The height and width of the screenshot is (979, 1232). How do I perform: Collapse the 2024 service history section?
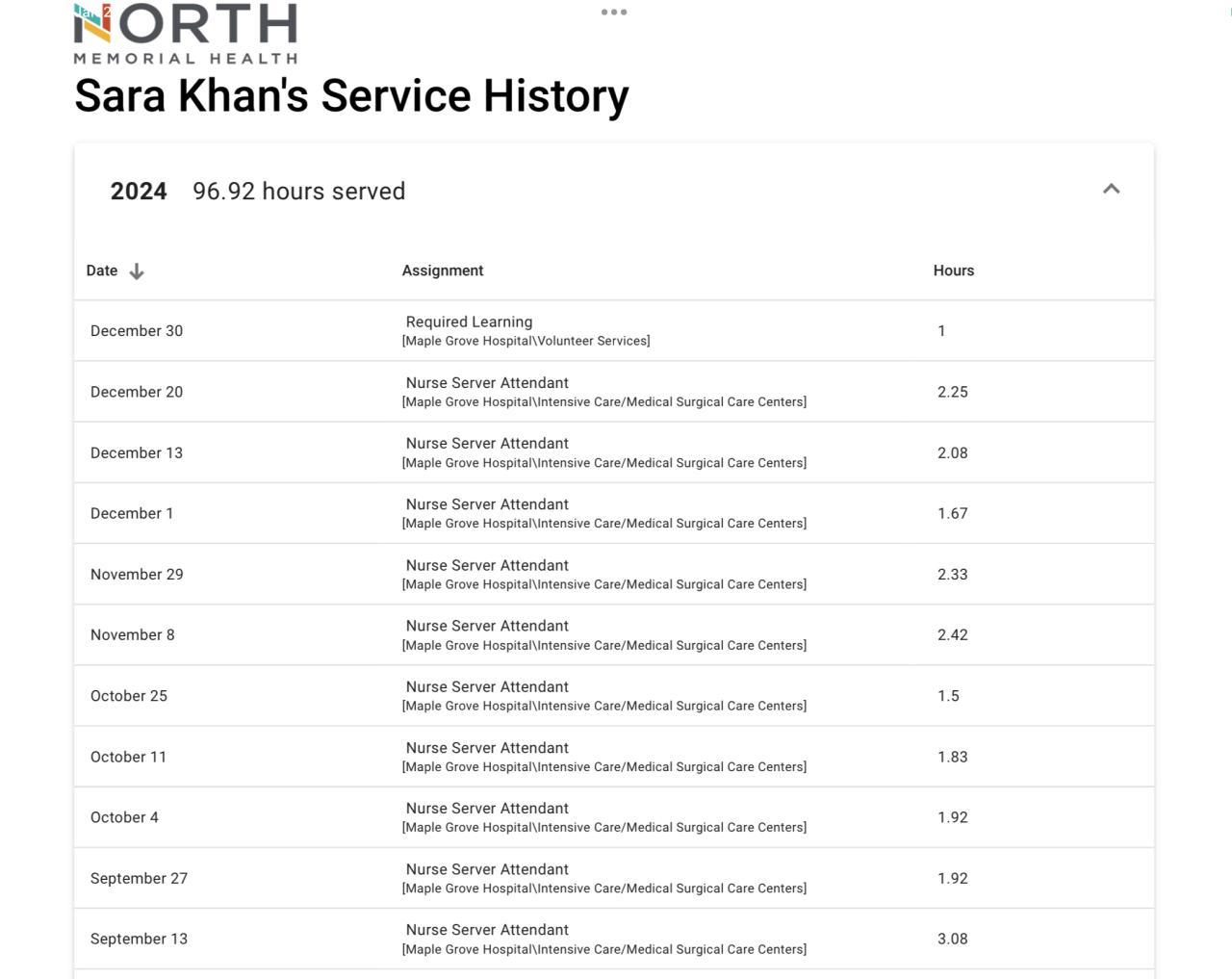pyautogui.click(x=1111, y=190)
